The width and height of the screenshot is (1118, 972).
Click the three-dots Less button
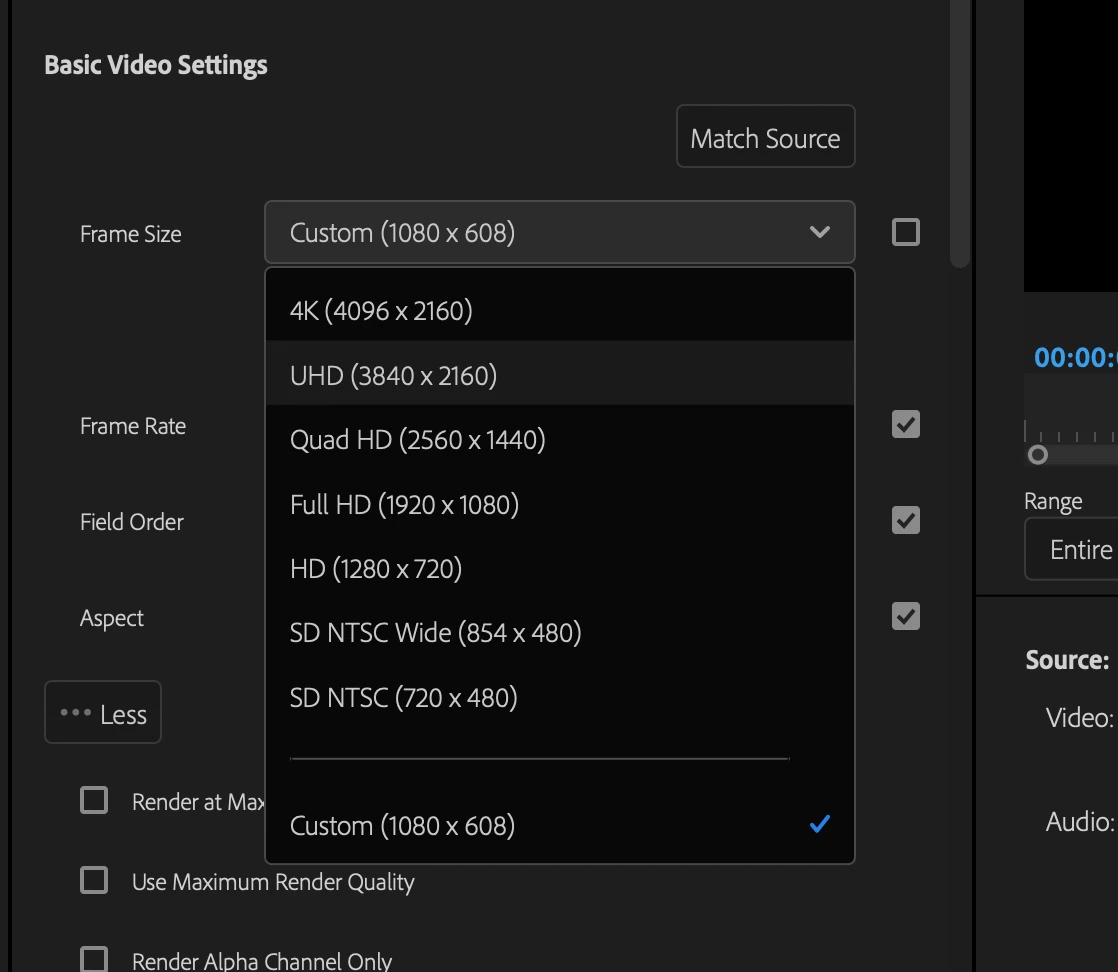pos(103,712)
